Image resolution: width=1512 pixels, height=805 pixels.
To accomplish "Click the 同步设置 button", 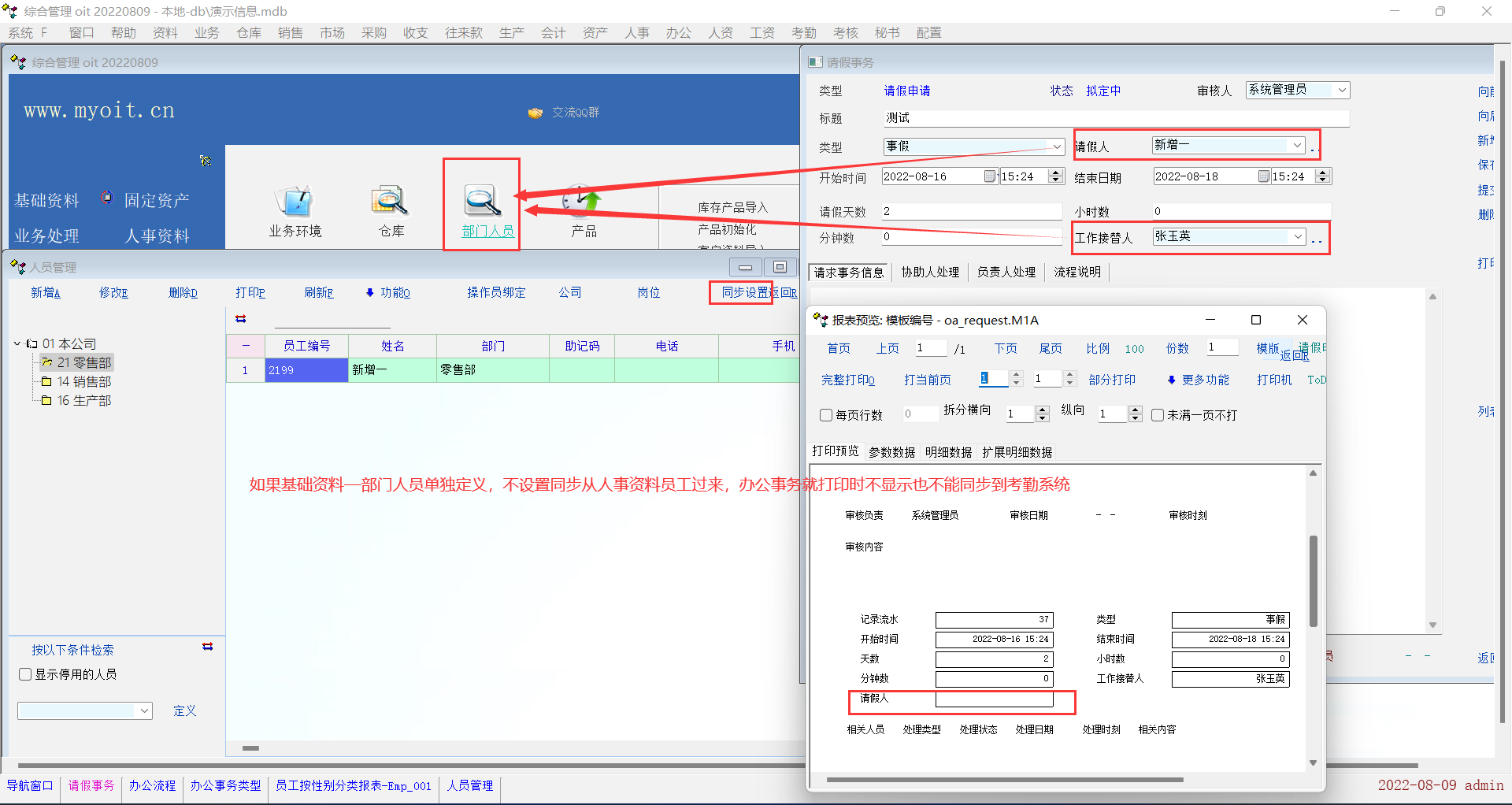I will pyautogui.click(x=744, y=292).
